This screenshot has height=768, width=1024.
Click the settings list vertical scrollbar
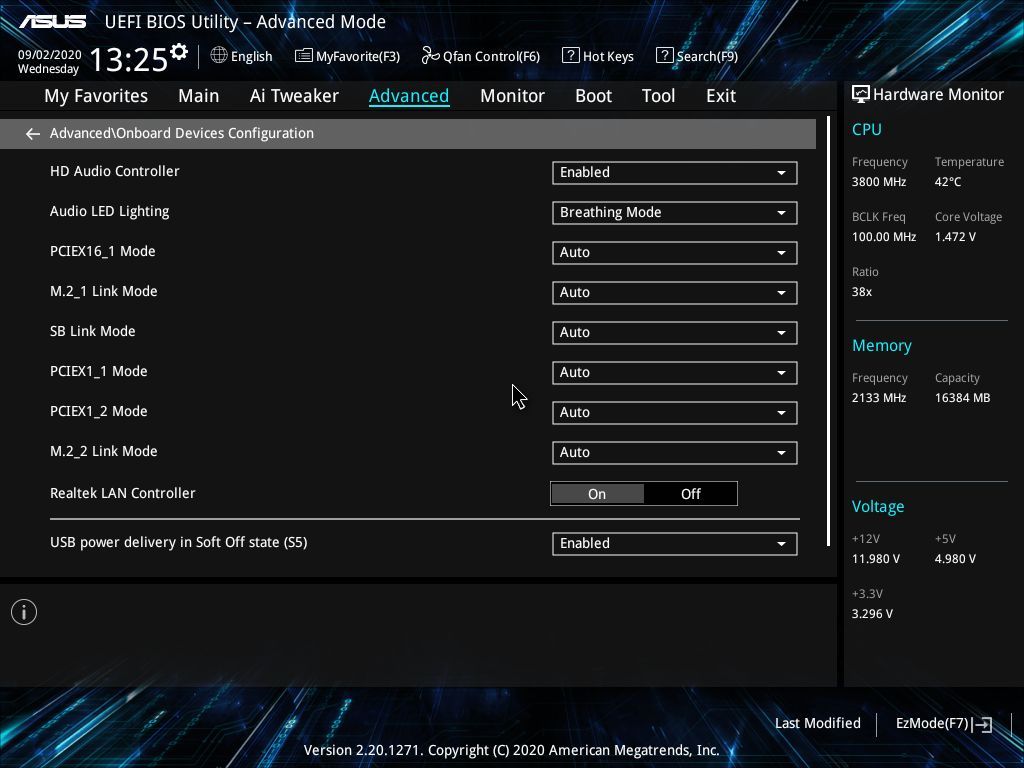click(828, 331)
